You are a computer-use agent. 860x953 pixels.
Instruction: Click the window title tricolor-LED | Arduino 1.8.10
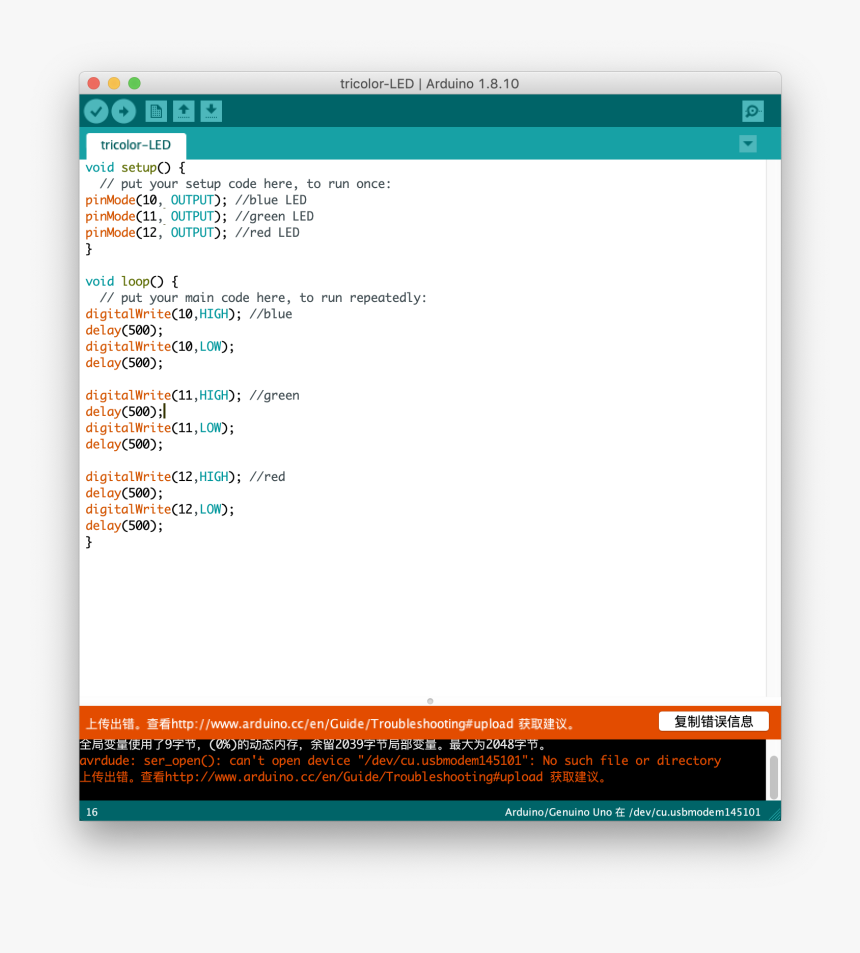(x=429, y=84)
